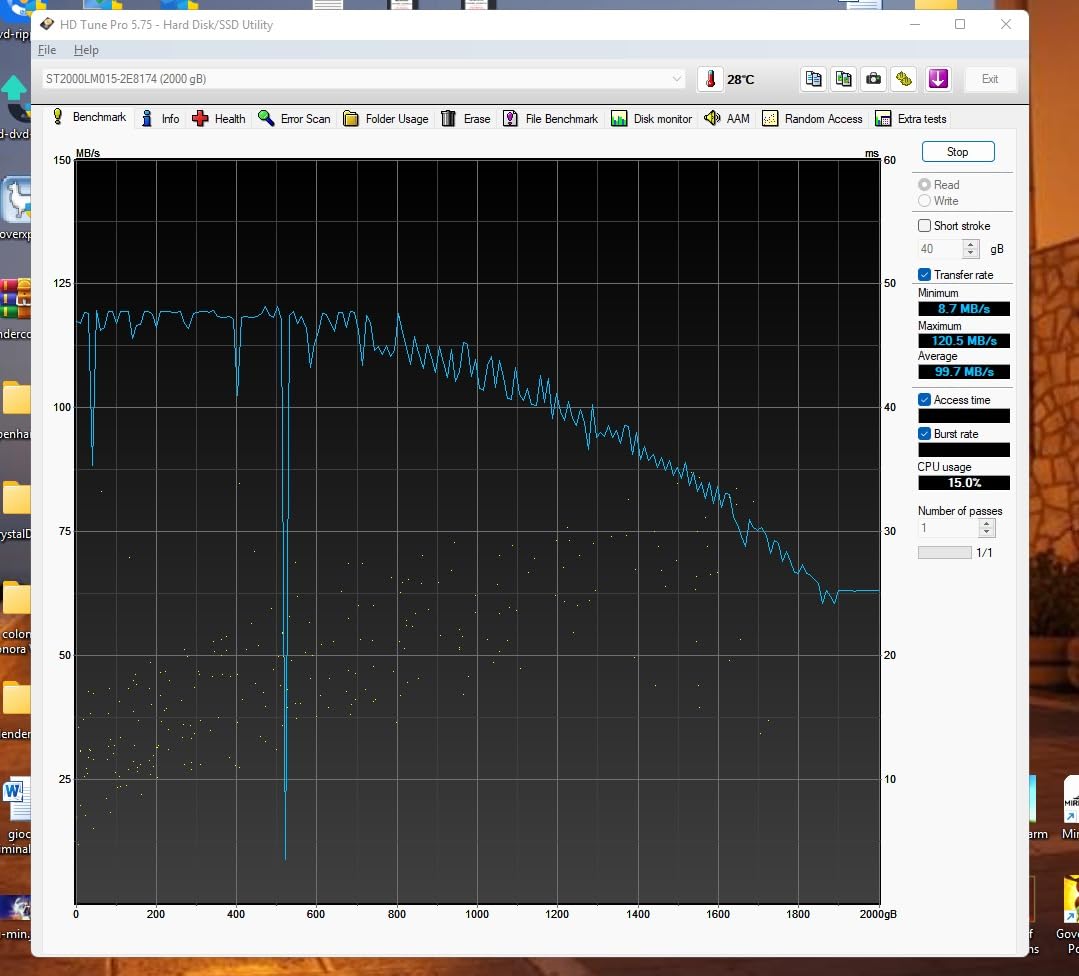This screenshot has width=1079, height=976.
Task: Click the Word document icon on desktop
Action: click(16, 799)
